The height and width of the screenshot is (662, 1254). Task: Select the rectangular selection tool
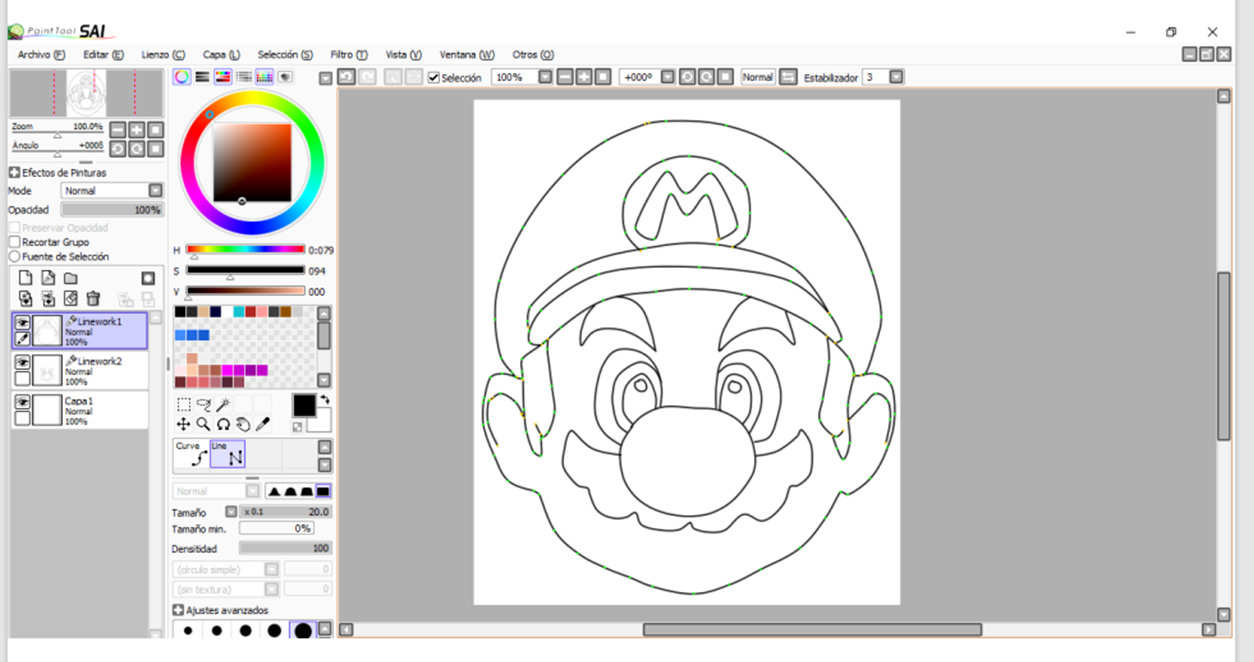[184, 405]
